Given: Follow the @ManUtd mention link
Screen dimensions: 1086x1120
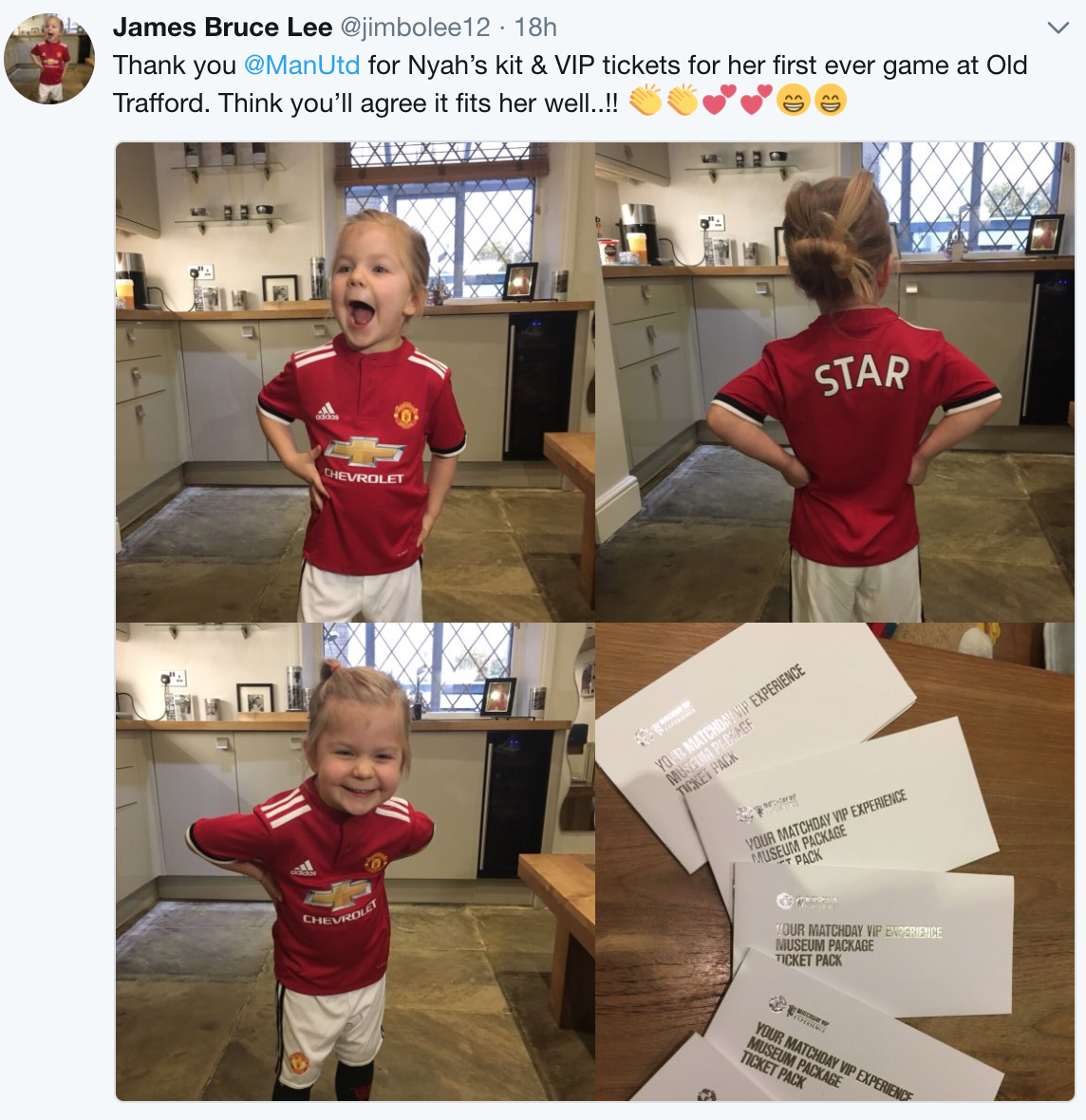Looking at the screenshot, I should (x=302, y=65).
